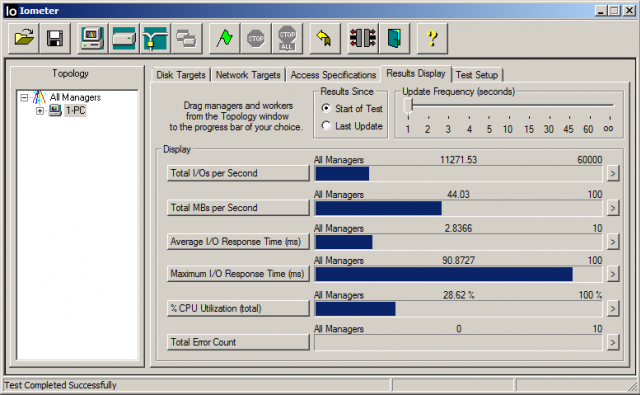This screenshot has height=395, width=640.
Task: Go to the Test Setup tab
Action: pyautogui.click(x=477, y=75)
